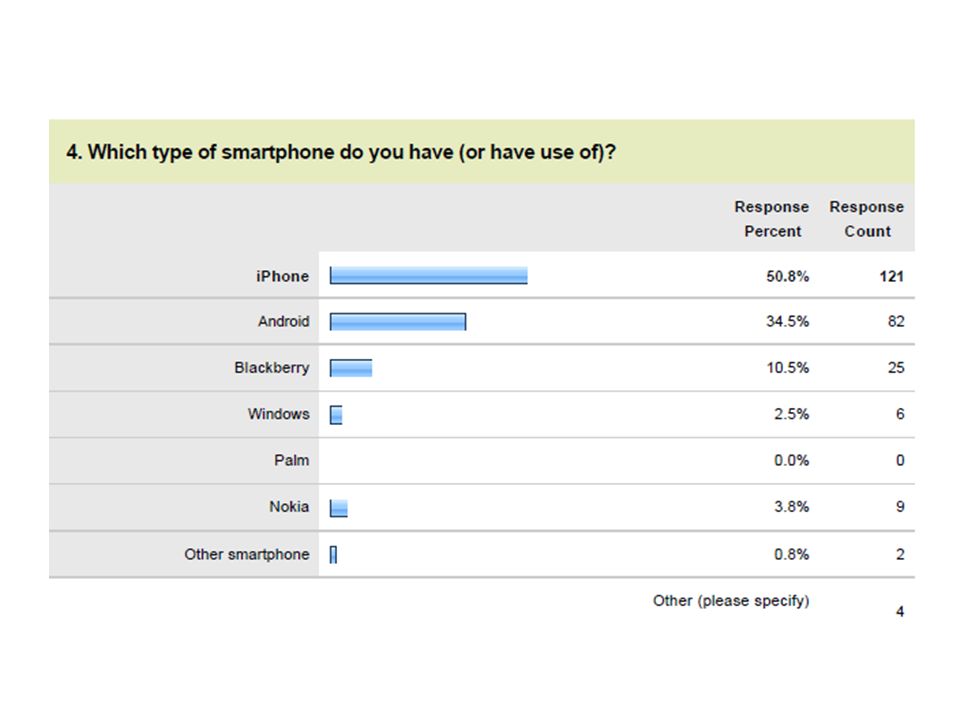Click the question 4 title text
Image resolution: width=960 pixels, height=720 pixels.
click(x=341, y=152)
